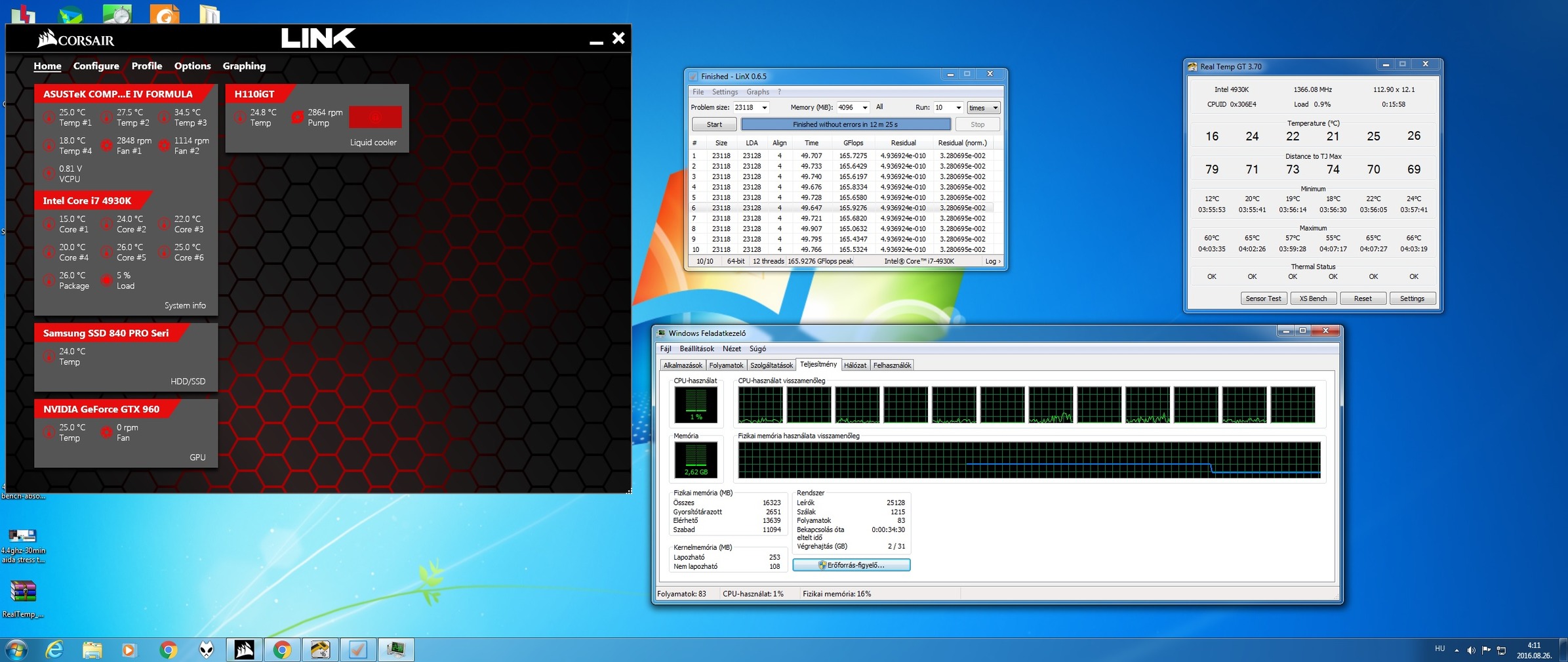Click the Show desktop strip at the taskbar end
The height and width of the screenshot is (662, 1568).
1563,650
